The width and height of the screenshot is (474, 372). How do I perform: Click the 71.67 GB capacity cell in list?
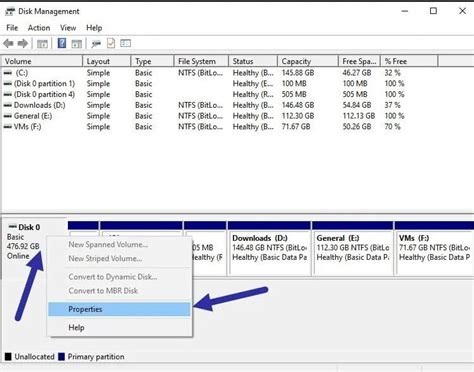click(x=296, y=127)
